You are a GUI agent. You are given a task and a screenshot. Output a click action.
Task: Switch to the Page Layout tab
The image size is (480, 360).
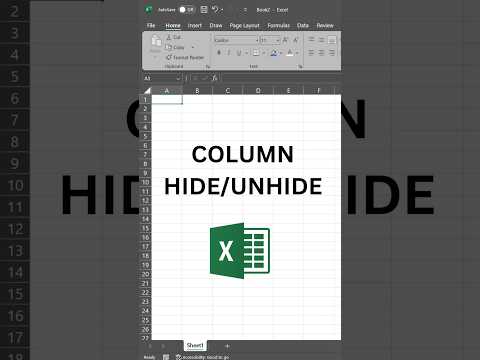click(x=244, y=25)
